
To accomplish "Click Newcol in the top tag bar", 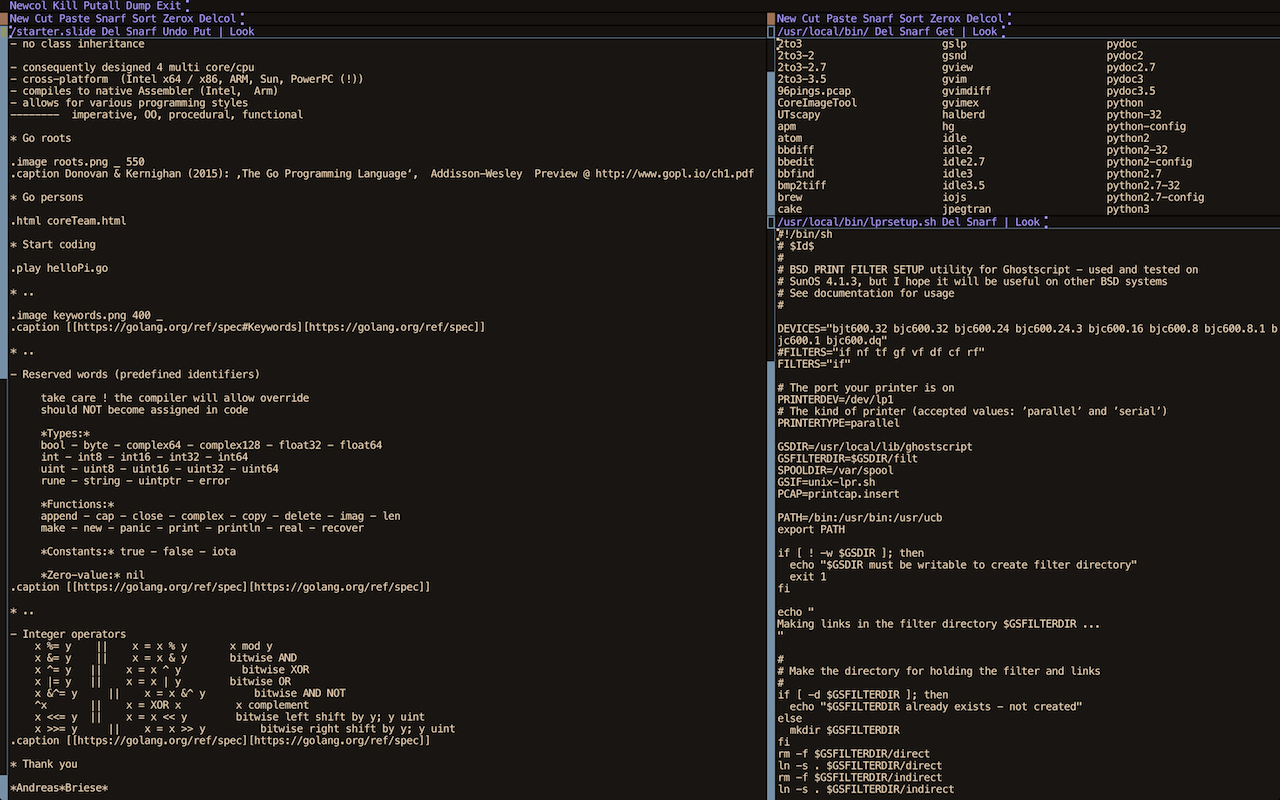I will [28, 6].
